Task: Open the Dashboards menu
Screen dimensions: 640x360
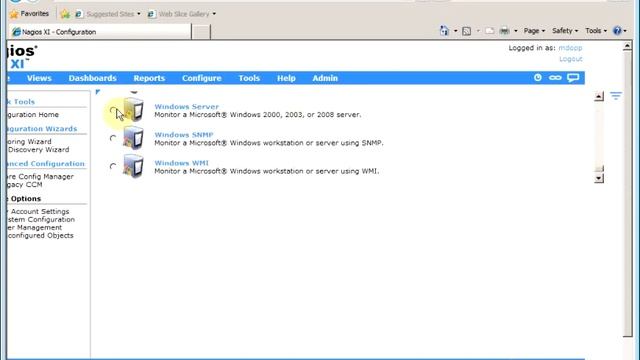Action: tap(93, 78)
